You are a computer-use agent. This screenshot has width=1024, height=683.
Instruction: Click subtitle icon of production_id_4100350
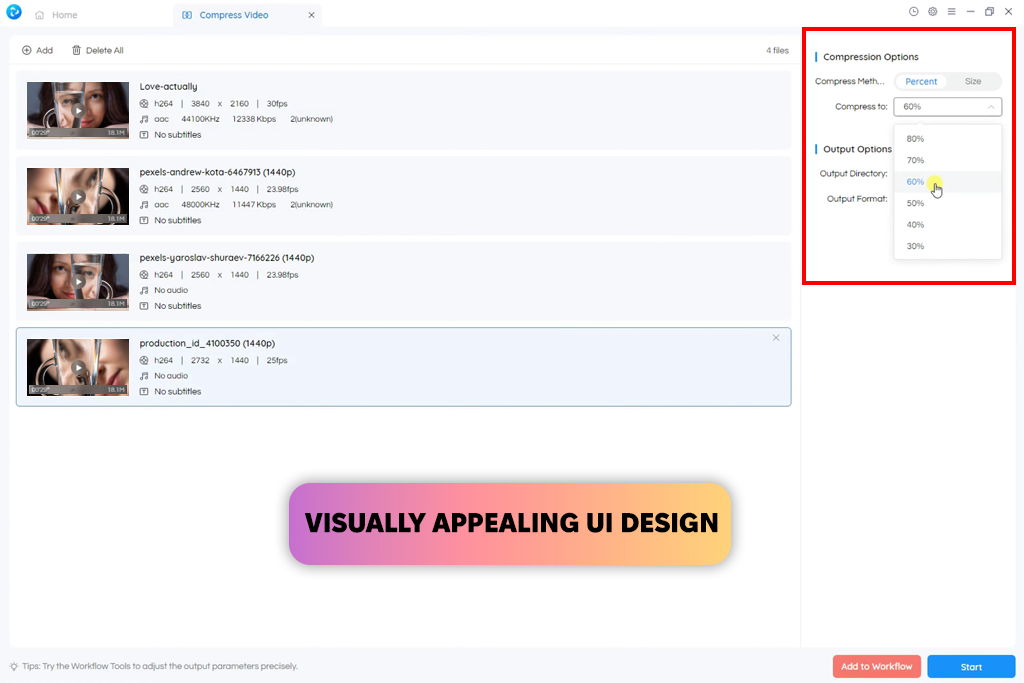pos(144,391)
